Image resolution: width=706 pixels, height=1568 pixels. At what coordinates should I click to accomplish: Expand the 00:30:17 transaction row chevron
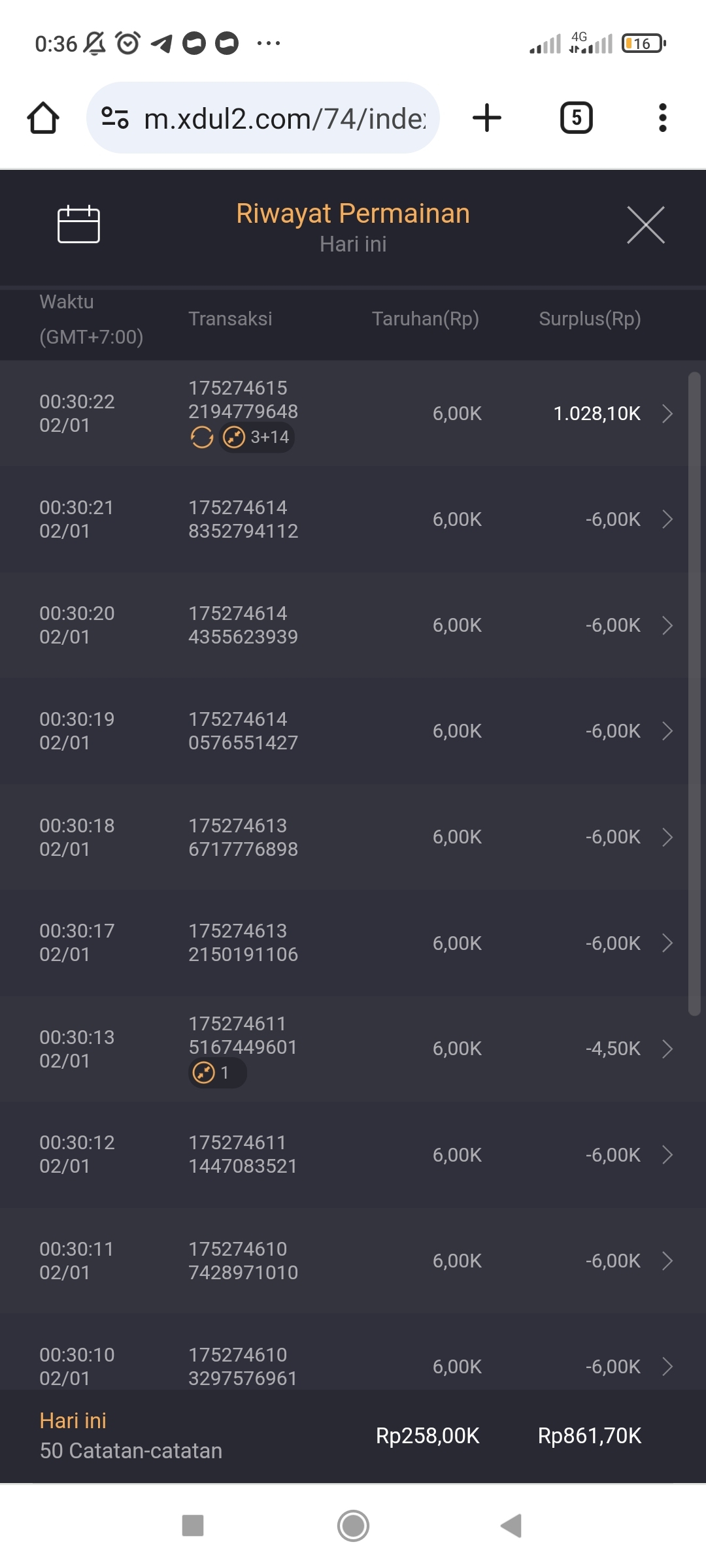[667, 943]
